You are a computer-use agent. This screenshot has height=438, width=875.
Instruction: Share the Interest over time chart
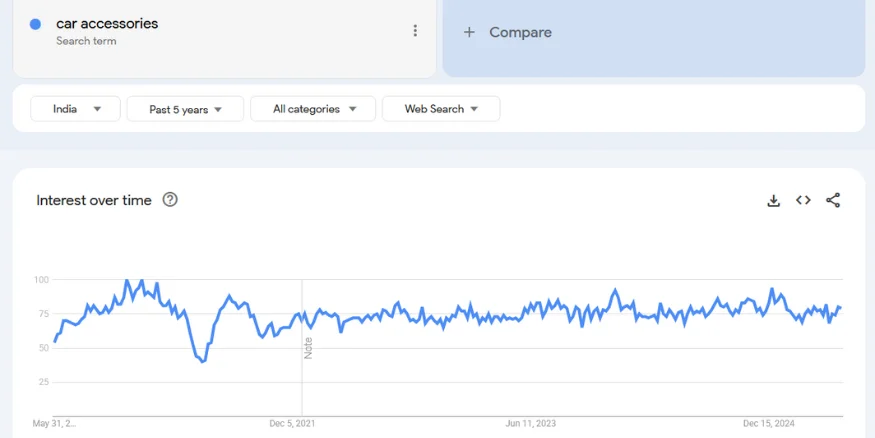pyautogui.click(x=833, y=200)
